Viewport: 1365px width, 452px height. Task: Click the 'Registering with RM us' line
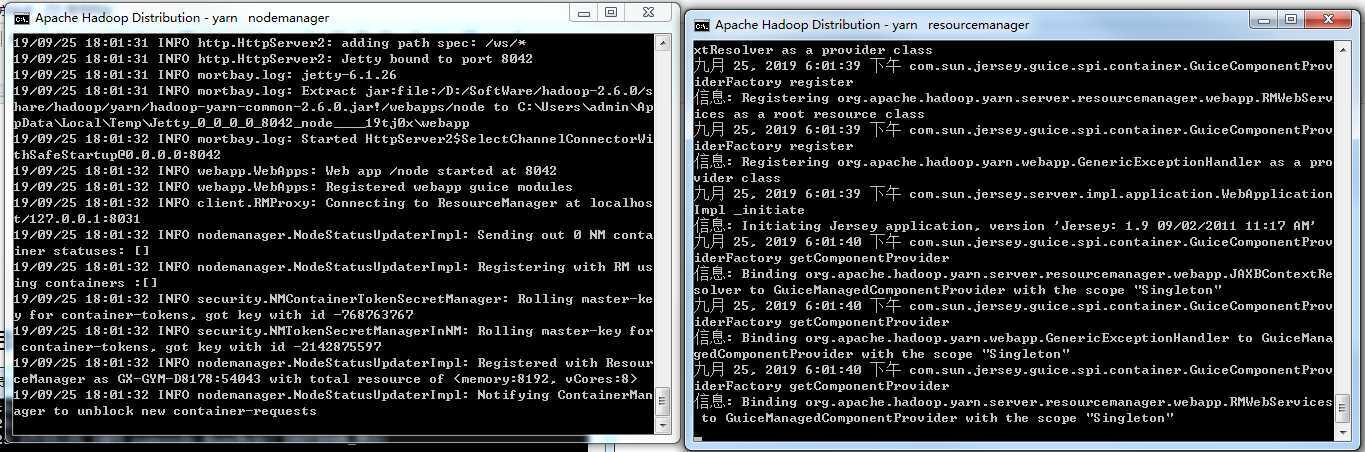pos(333,266)
